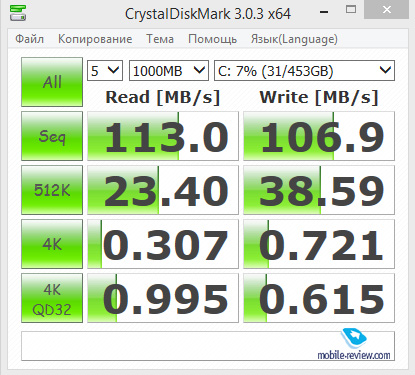Screen dimensions: 415x375
Task: Click the 4K QD32 read result 0.995
Action: tap(163, 298)
